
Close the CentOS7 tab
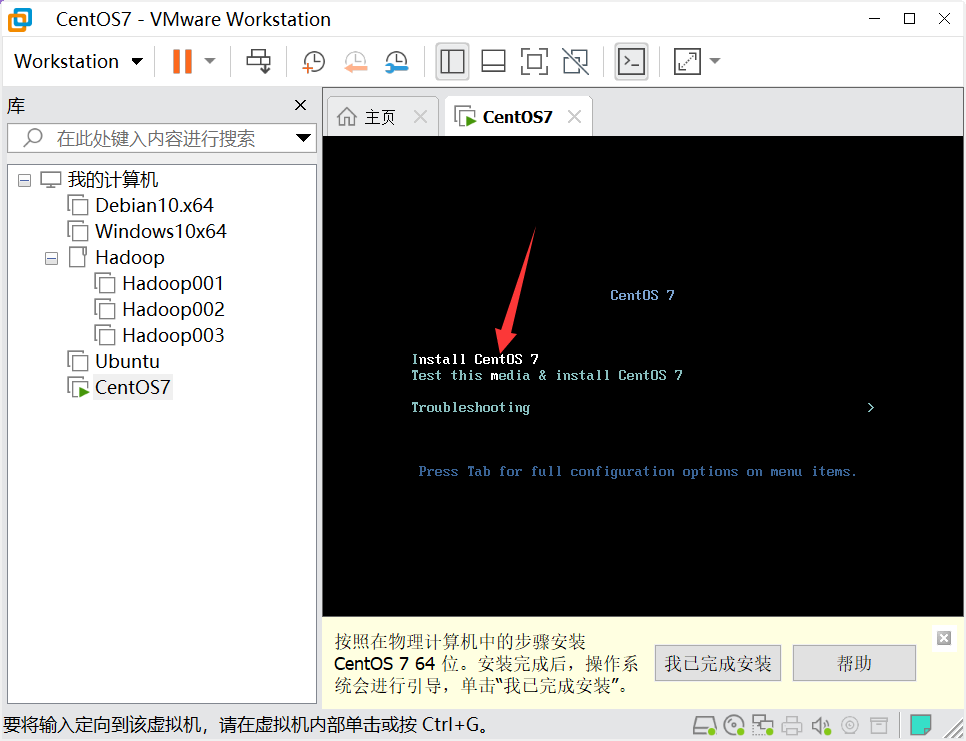click(x=574, y=116)
